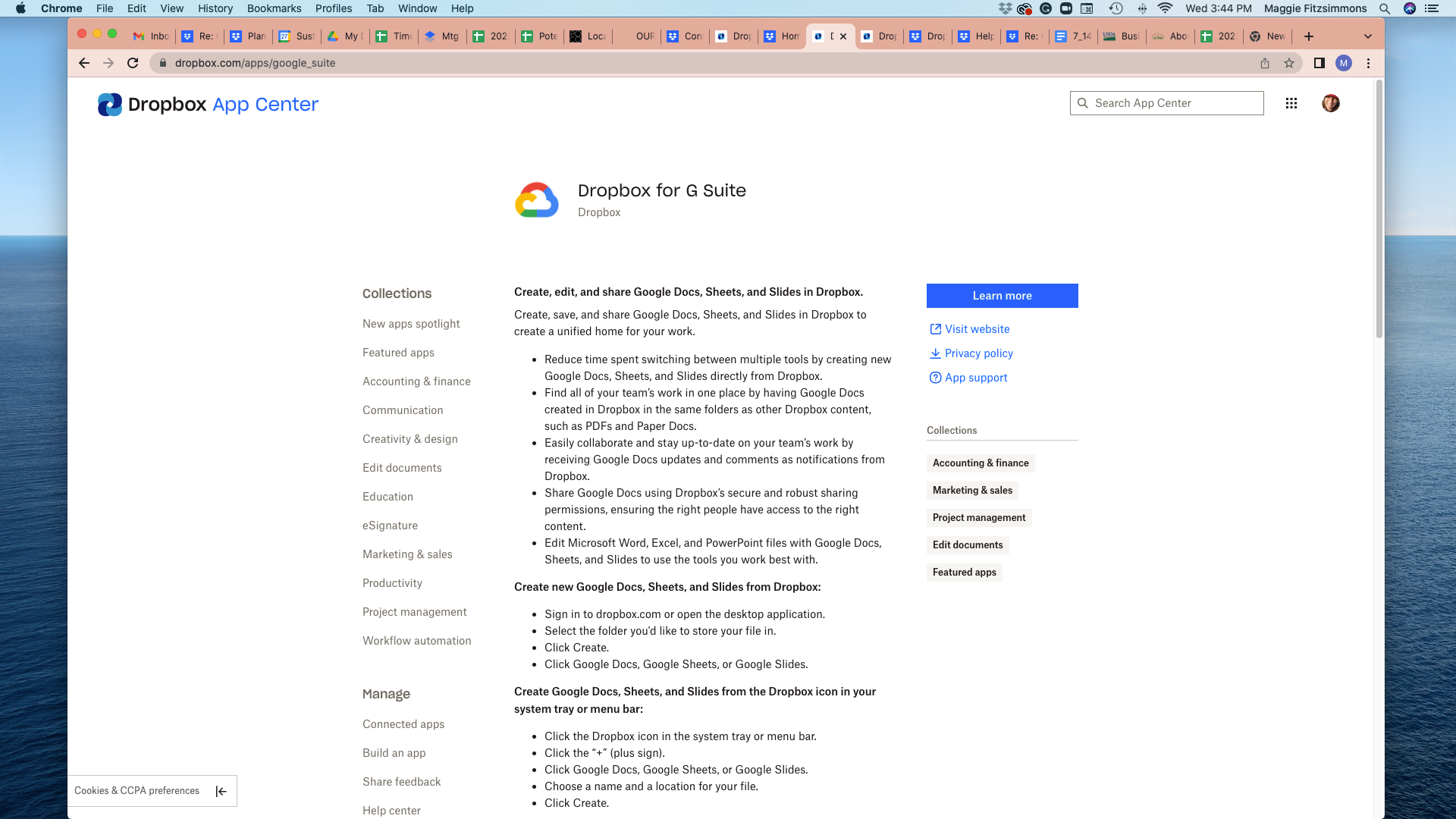Click the Dropbox App Center logo icon

[110, 104]
